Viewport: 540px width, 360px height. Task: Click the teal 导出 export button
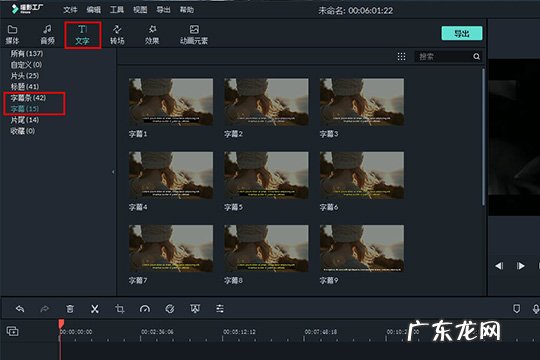click(462, 33)
